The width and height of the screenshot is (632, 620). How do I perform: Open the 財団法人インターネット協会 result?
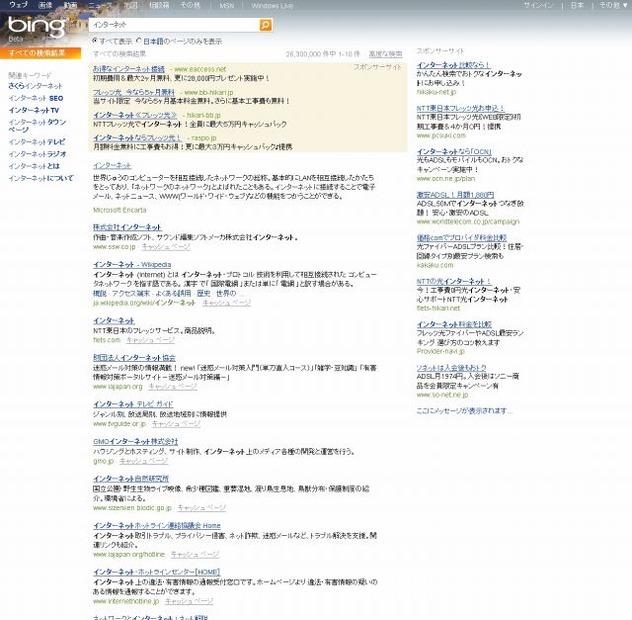pyautogui.click(x=134, y=358)
